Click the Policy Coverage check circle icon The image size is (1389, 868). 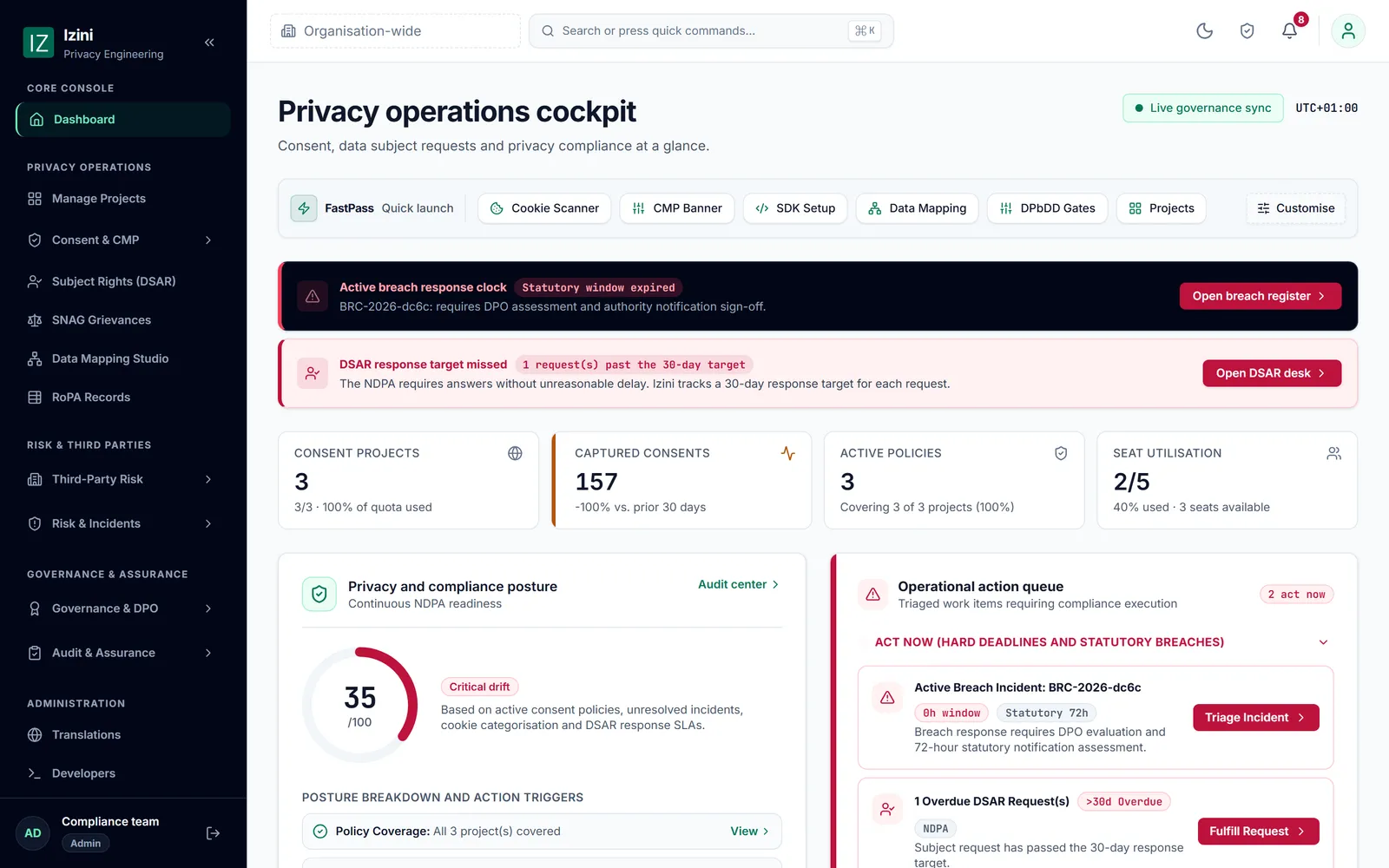tap(319, 832)
